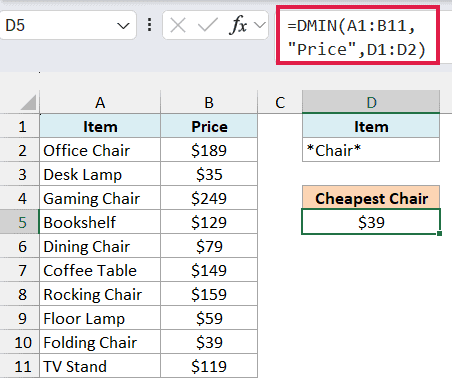Select row 5 header
Viewport: 452px width, 378px height.
tap(20, 222)
